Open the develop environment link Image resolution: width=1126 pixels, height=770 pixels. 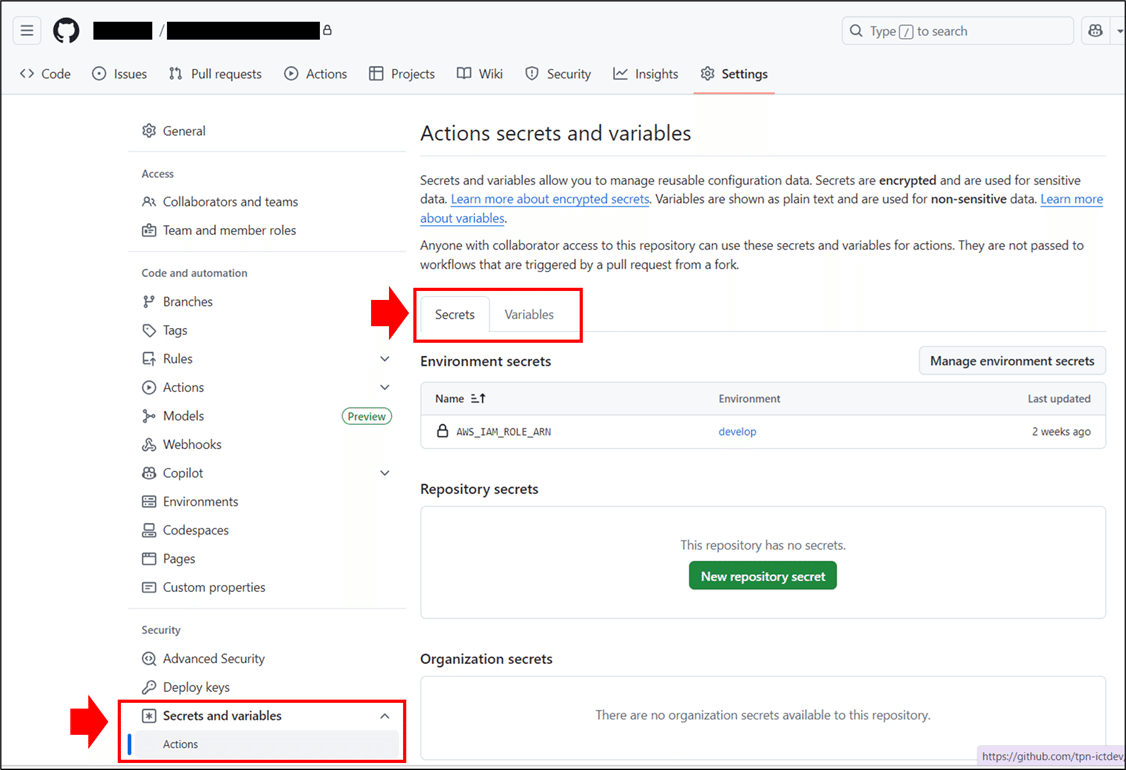737,431
